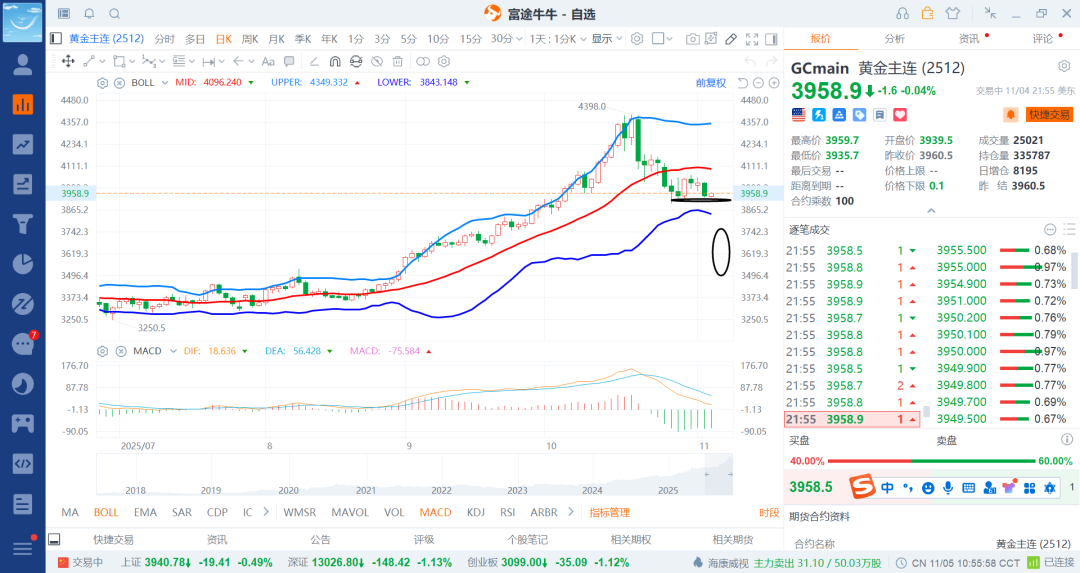
Task: Zoom in the chart with the plus circle
Action: pos(774,83)
